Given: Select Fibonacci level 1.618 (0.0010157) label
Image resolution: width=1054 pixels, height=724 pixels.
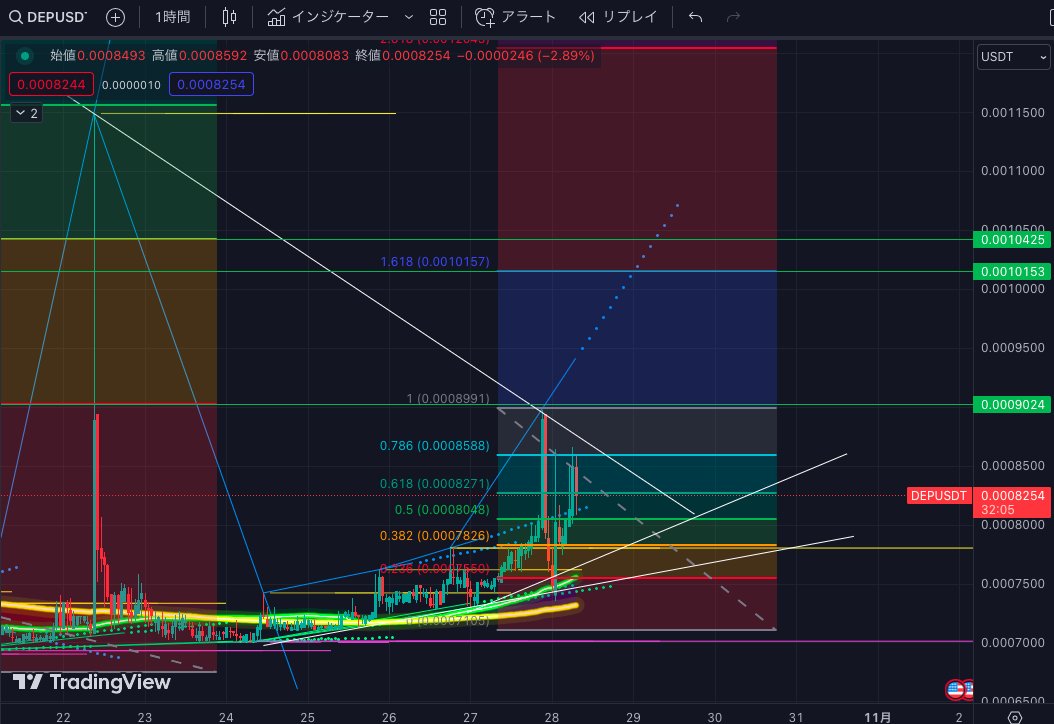Looking at the screenshot, I should click(435, 262).
